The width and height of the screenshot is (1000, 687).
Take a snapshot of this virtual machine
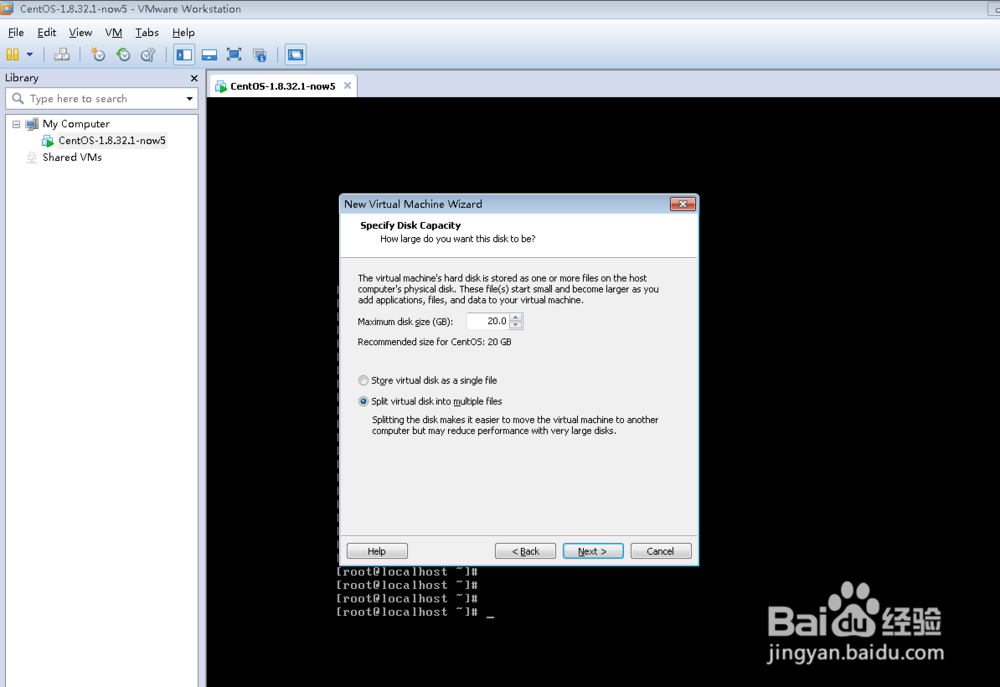[98, 55]
